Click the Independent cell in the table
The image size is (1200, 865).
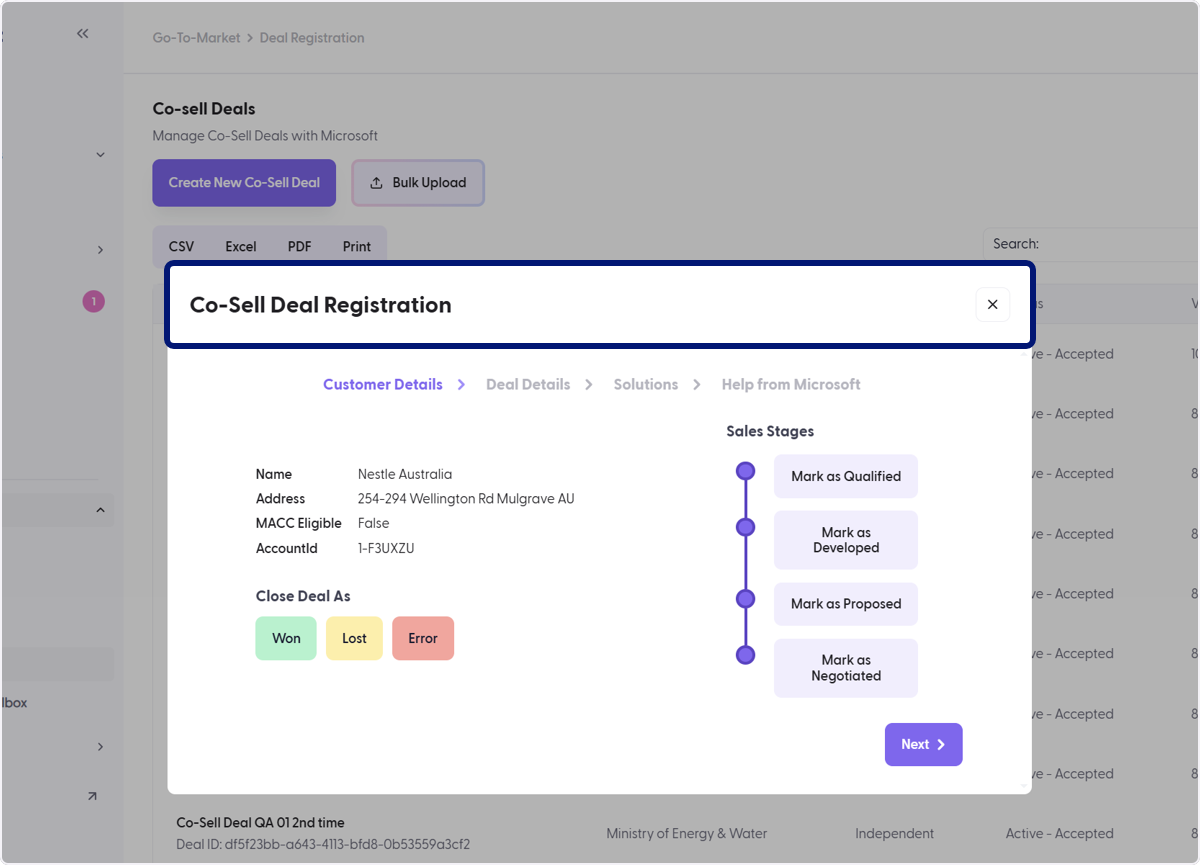895,833
